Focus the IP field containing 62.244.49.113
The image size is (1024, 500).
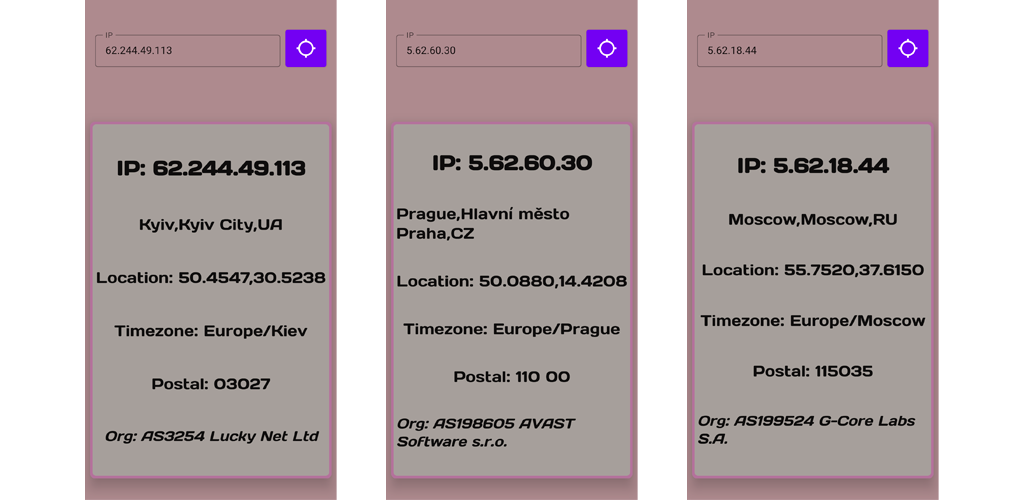click(x=187, y=51)
